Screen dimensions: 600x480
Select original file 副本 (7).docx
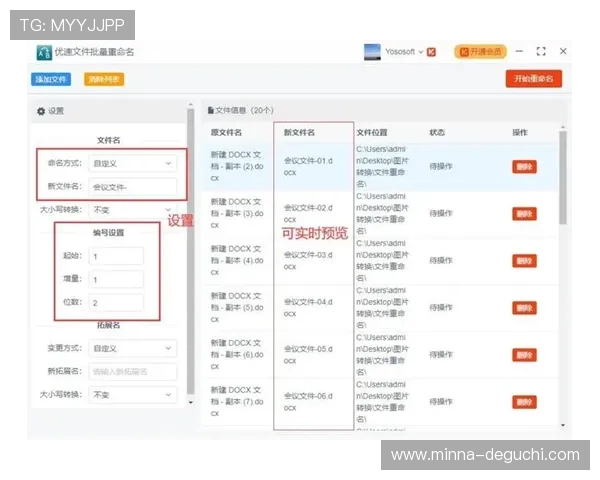click(x=237, y=402)
